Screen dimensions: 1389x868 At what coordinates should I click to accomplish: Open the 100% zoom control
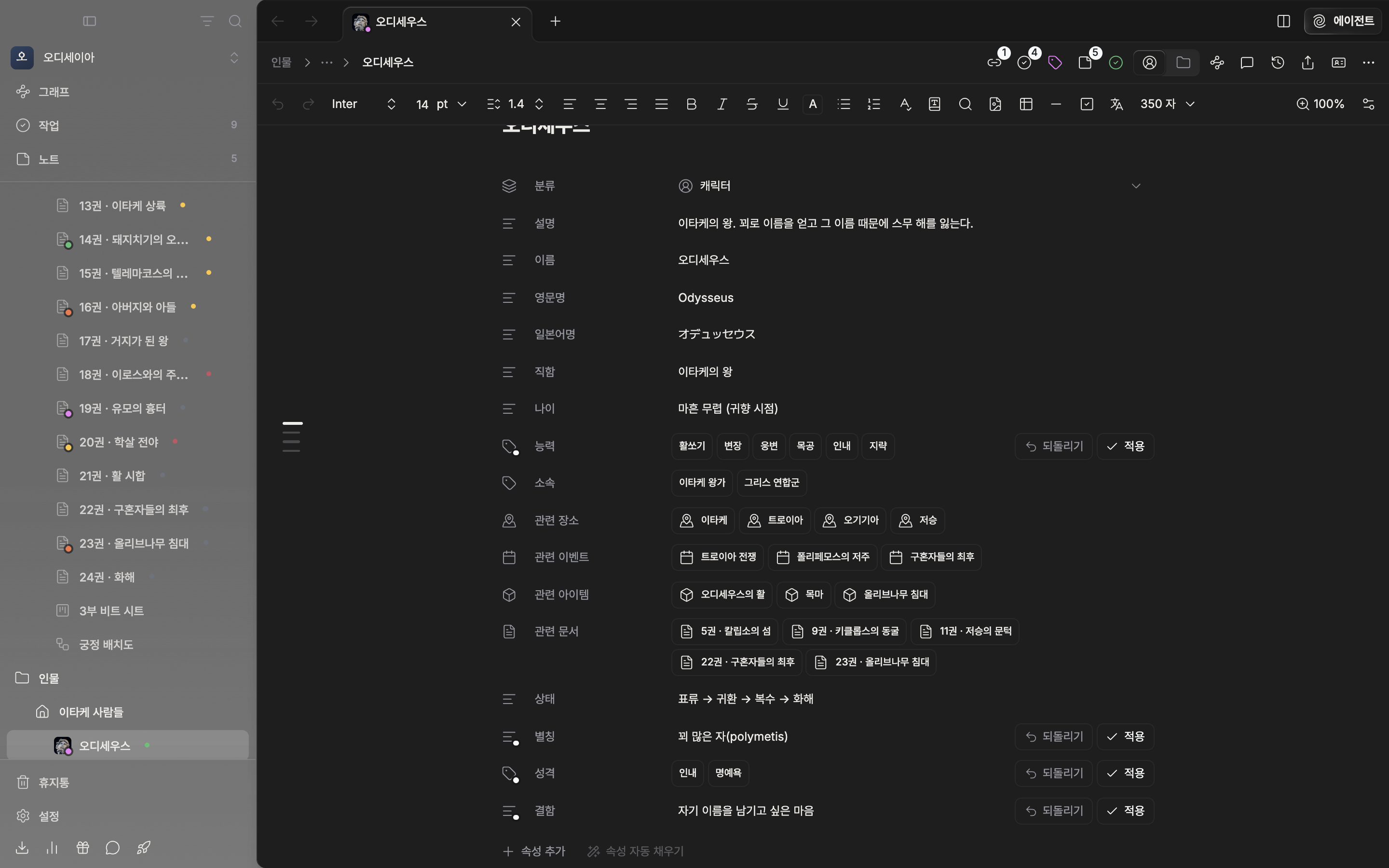point(1320,104)
